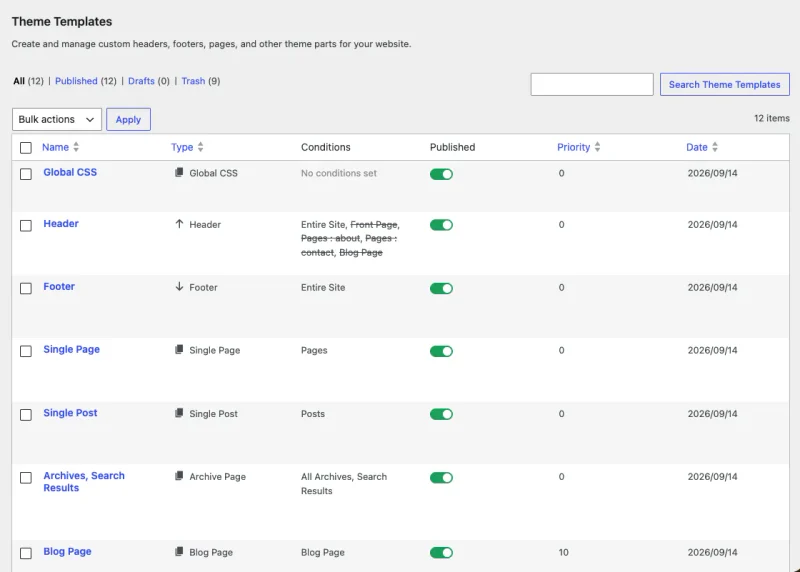The width and height of the screenshot is (800, 572).
Task: Unpublish Single Page via toggle
Action: (441, 351)
